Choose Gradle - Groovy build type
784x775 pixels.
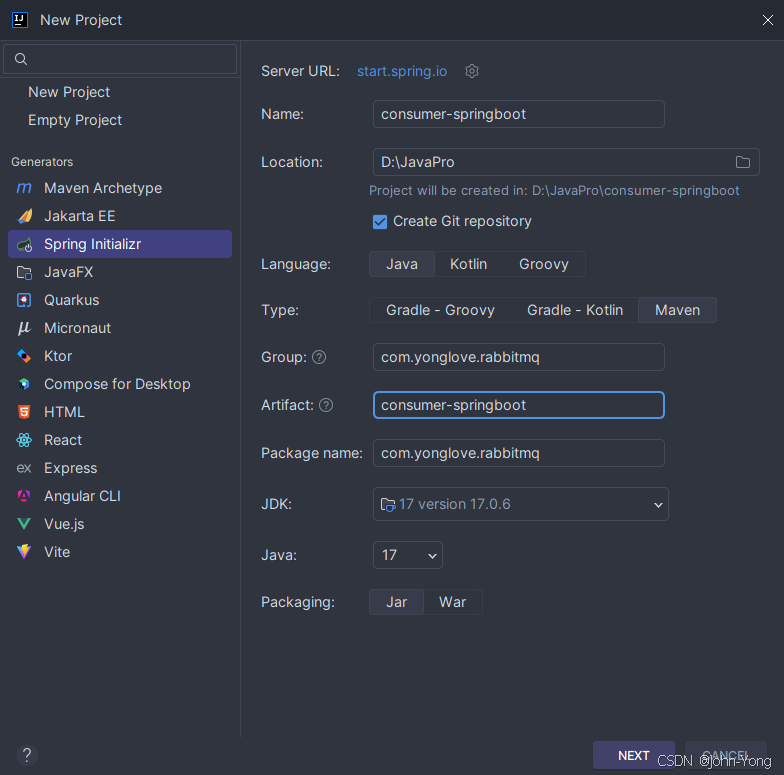[x=440, y=310]
